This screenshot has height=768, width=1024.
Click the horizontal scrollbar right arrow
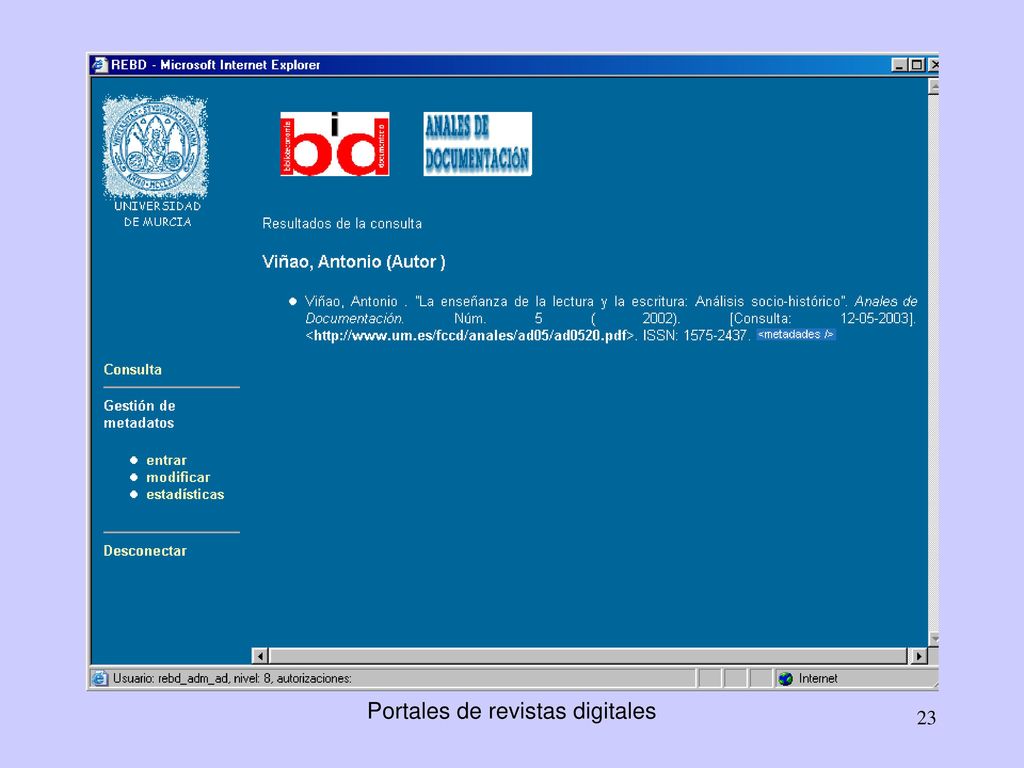918,656
